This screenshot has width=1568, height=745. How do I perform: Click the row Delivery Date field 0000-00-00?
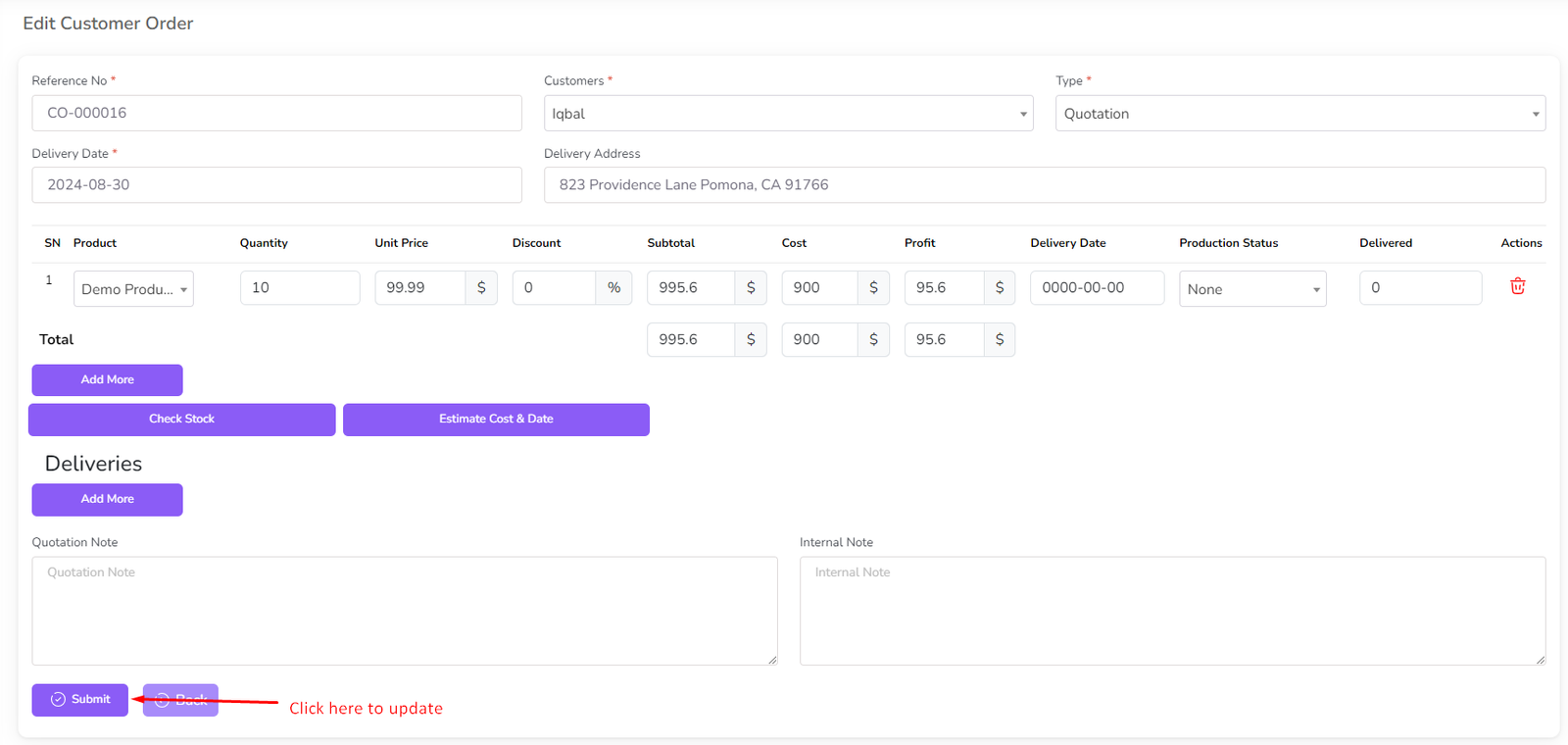[1096, 288]
